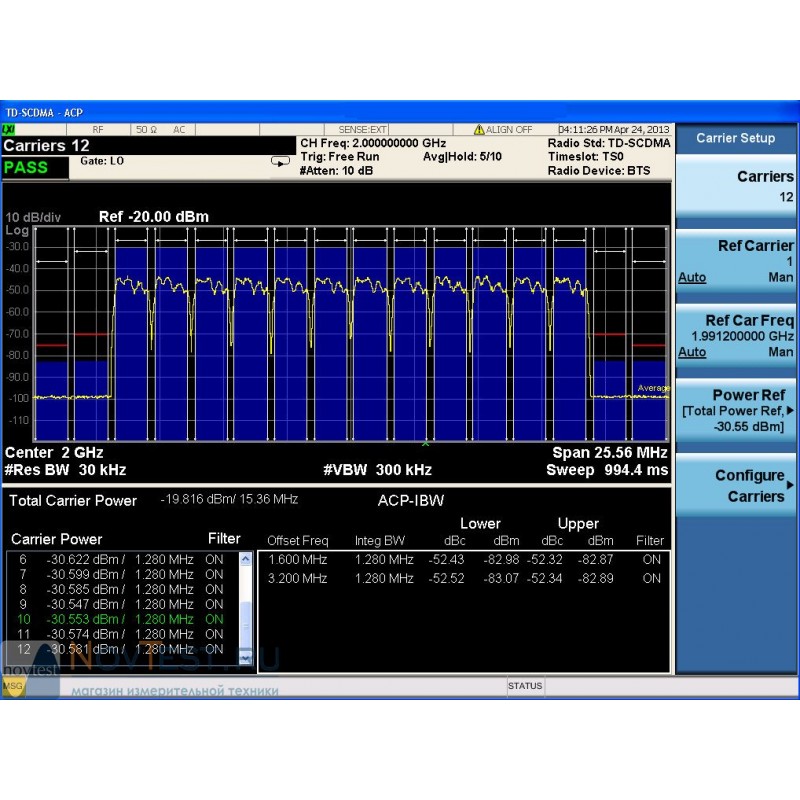Click the STATUS field in status bar

(525, 686)
